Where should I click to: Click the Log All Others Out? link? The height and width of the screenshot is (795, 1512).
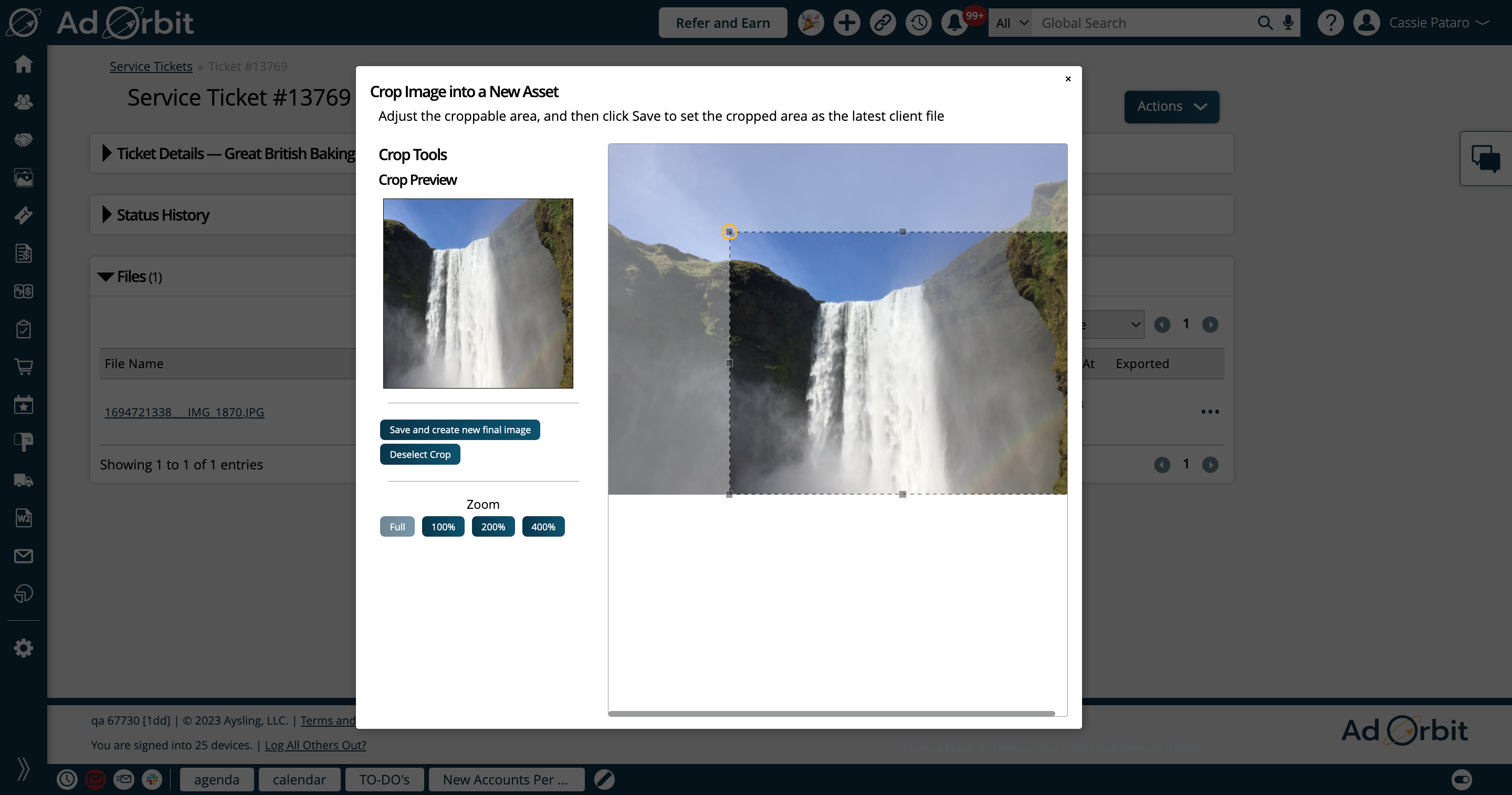click(x=315, y=745)
